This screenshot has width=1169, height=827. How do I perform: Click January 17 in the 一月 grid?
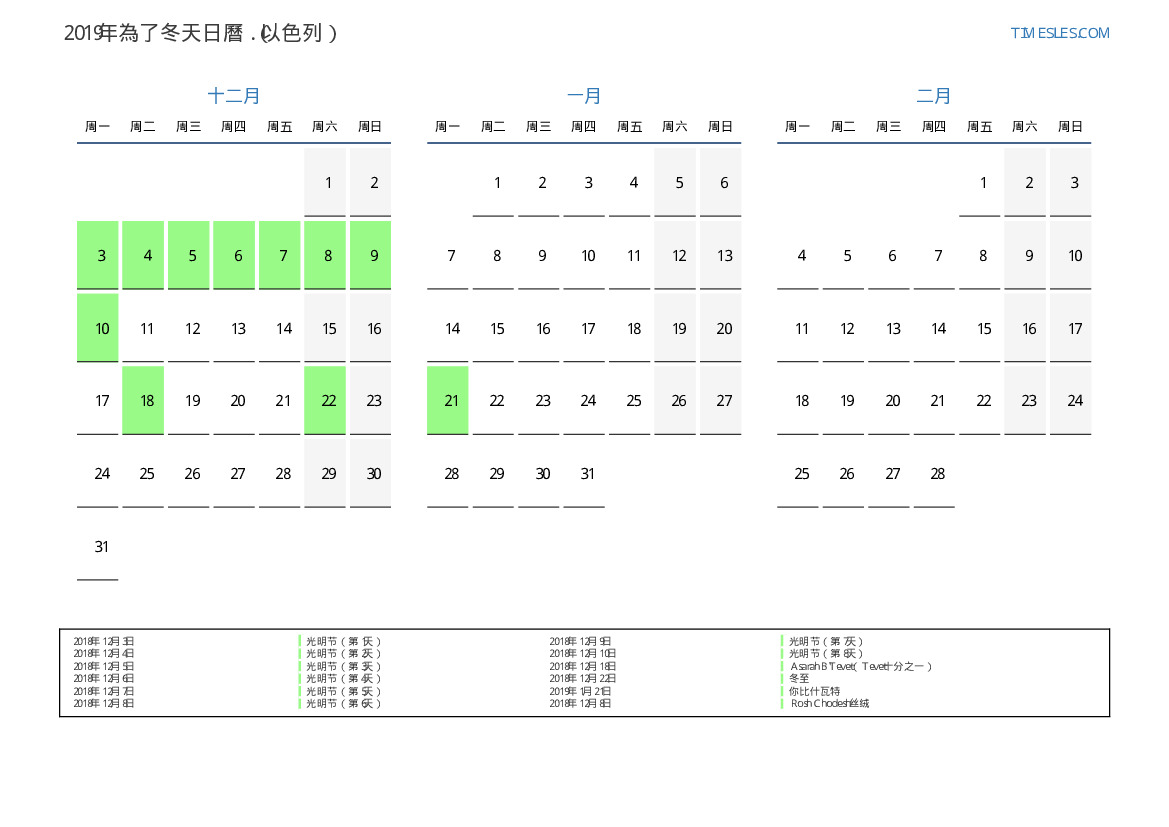(x=584, y=328)
